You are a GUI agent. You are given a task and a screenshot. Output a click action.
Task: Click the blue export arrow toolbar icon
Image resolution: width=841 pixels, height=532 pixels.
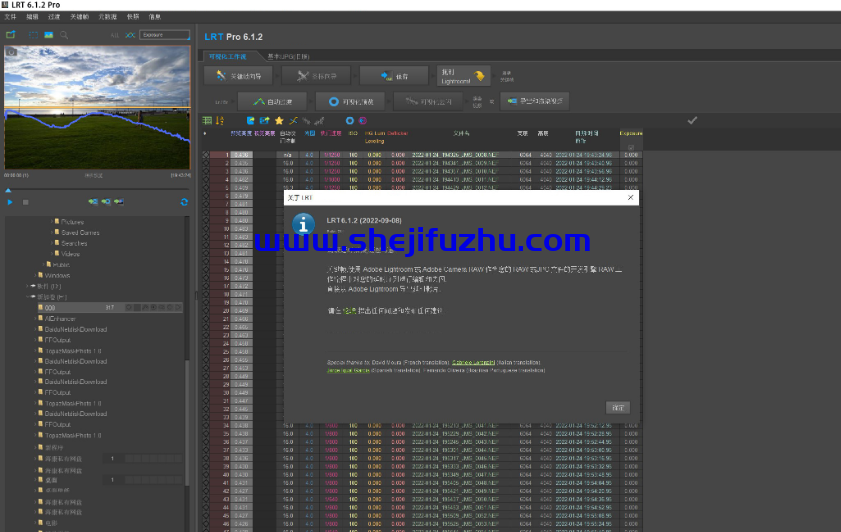point(264,121)
